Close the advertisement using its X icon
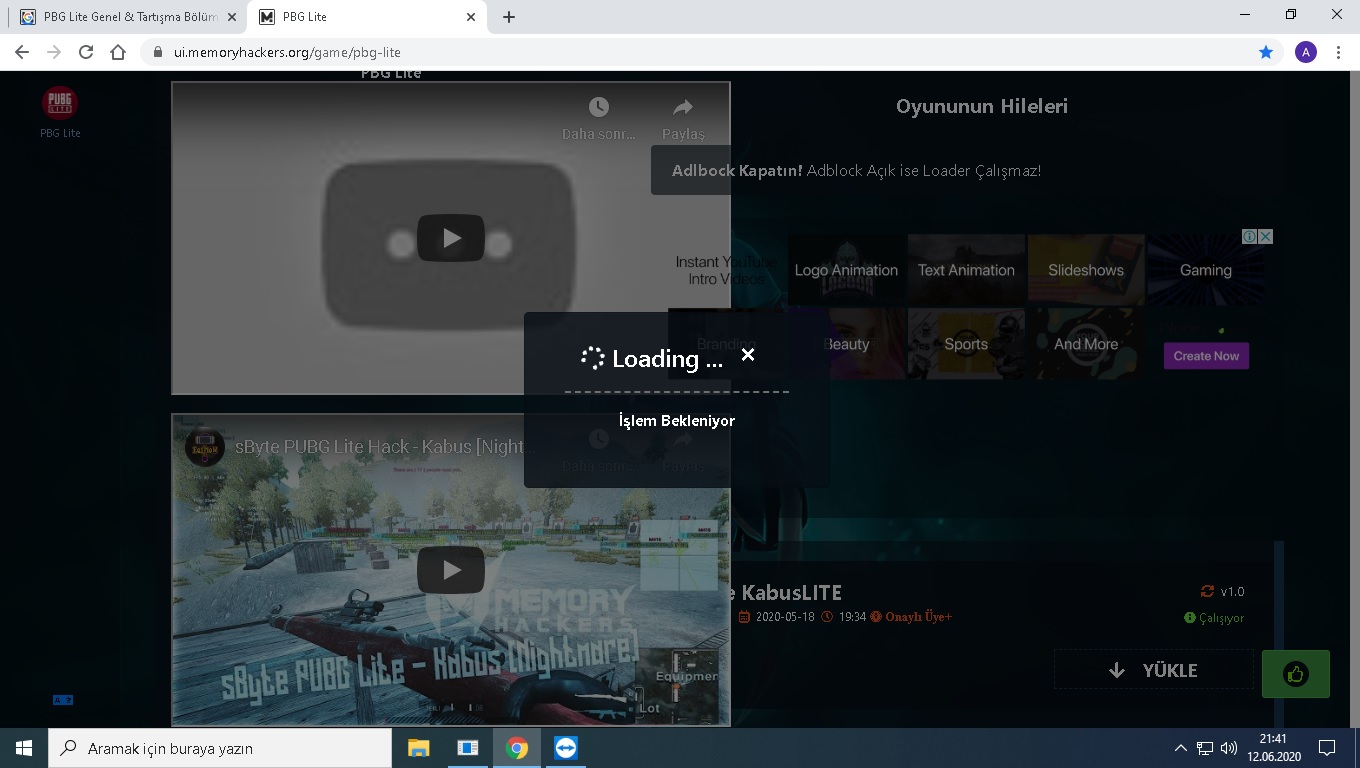Image resolution: width=1360 pixels, height=768 pixels. tap(1265, 237)
